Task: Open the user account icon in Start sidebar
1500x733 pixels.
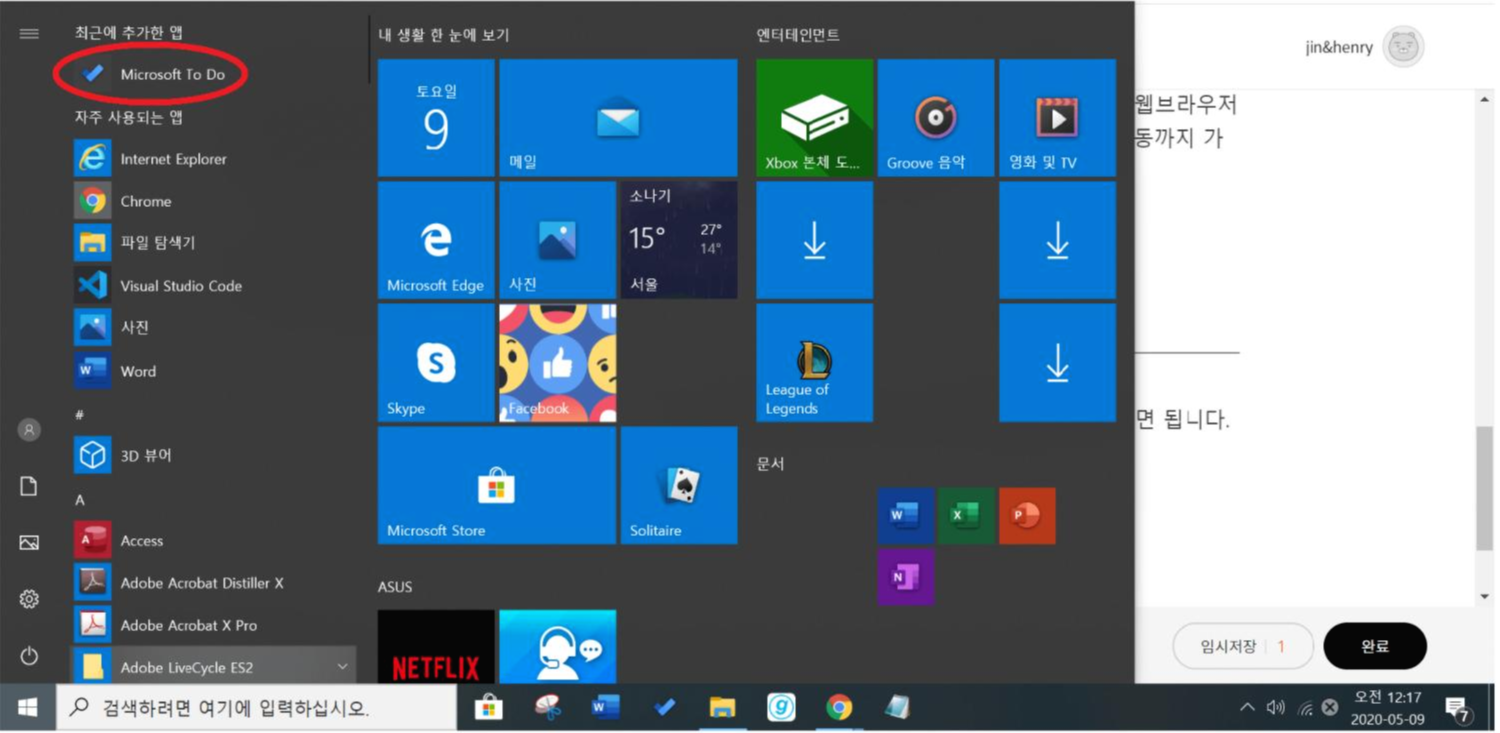Action: tap(29, 430)
